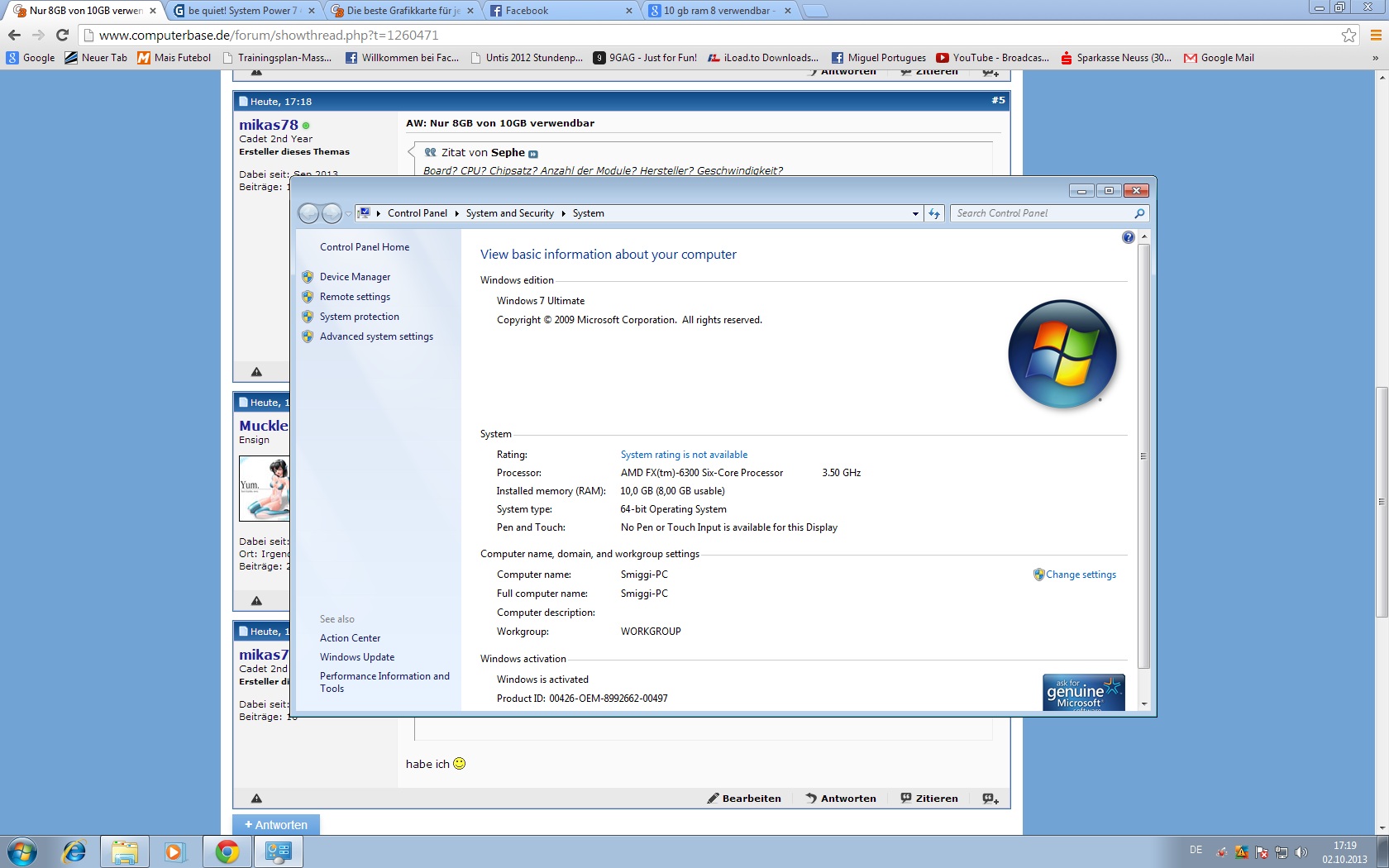This screenshot has width=1389, height=868.
Task: Report the post containing 'habe ich'
Action: pos(256,799)
